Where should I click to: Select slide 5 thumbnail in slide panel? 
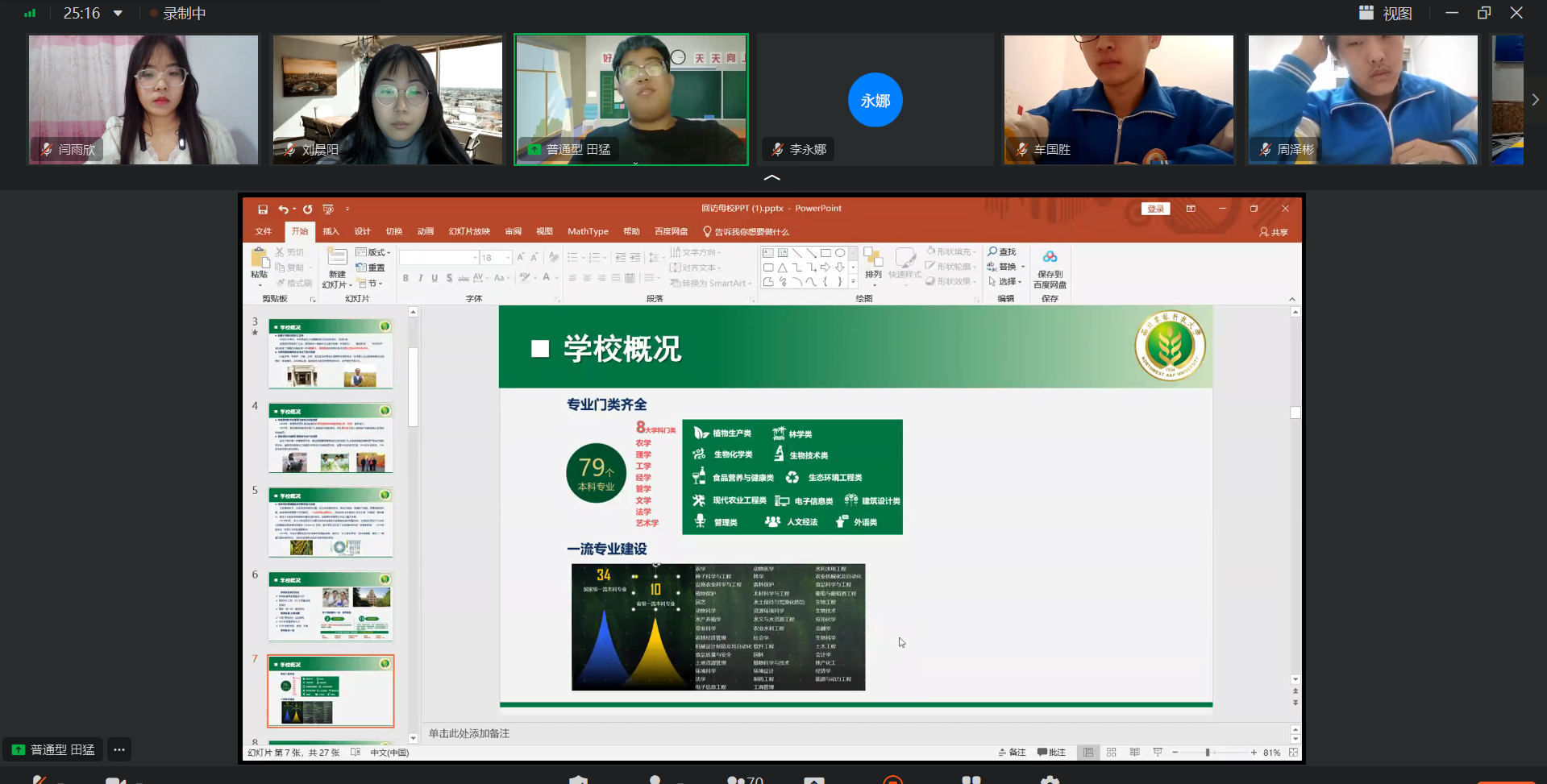click(x=331, y=522)
